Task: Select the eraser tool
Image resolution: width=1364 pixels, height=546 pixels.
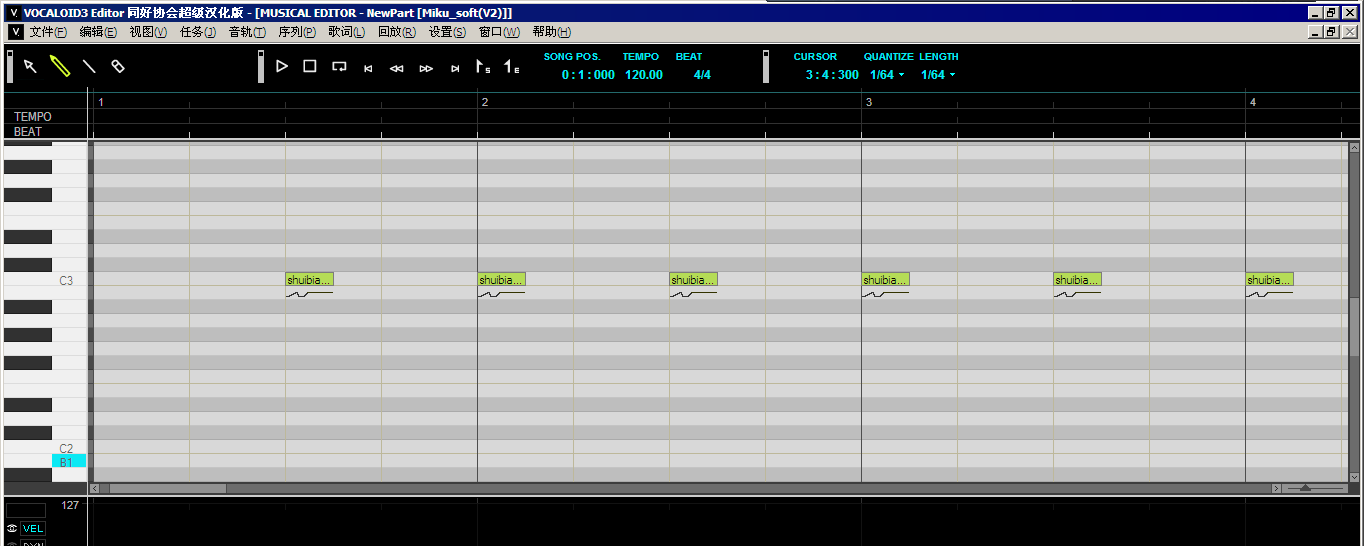Action: click(118, 66)
